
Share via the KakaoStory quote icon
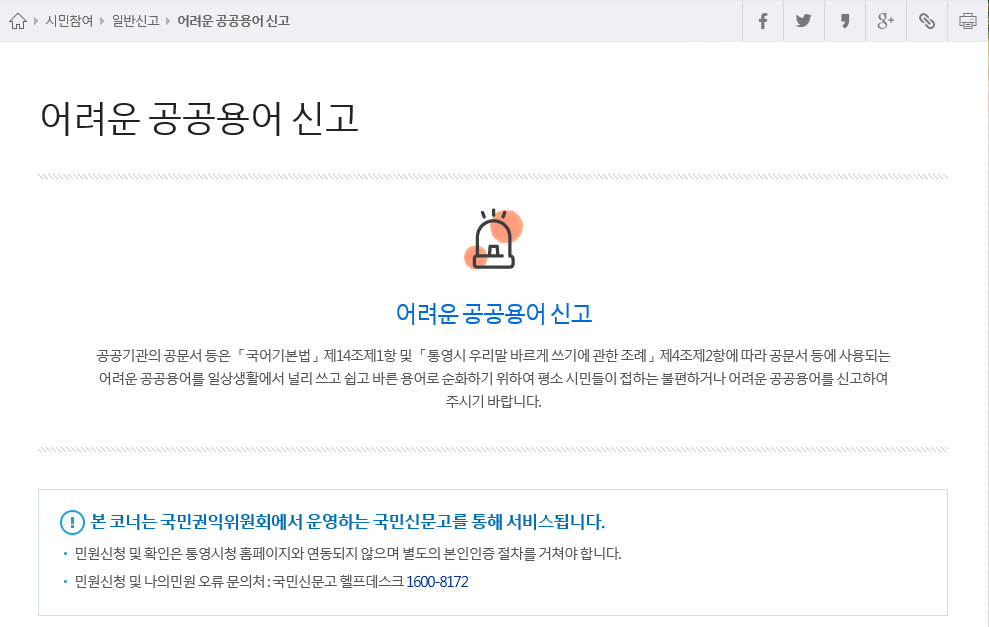point(844,21)
